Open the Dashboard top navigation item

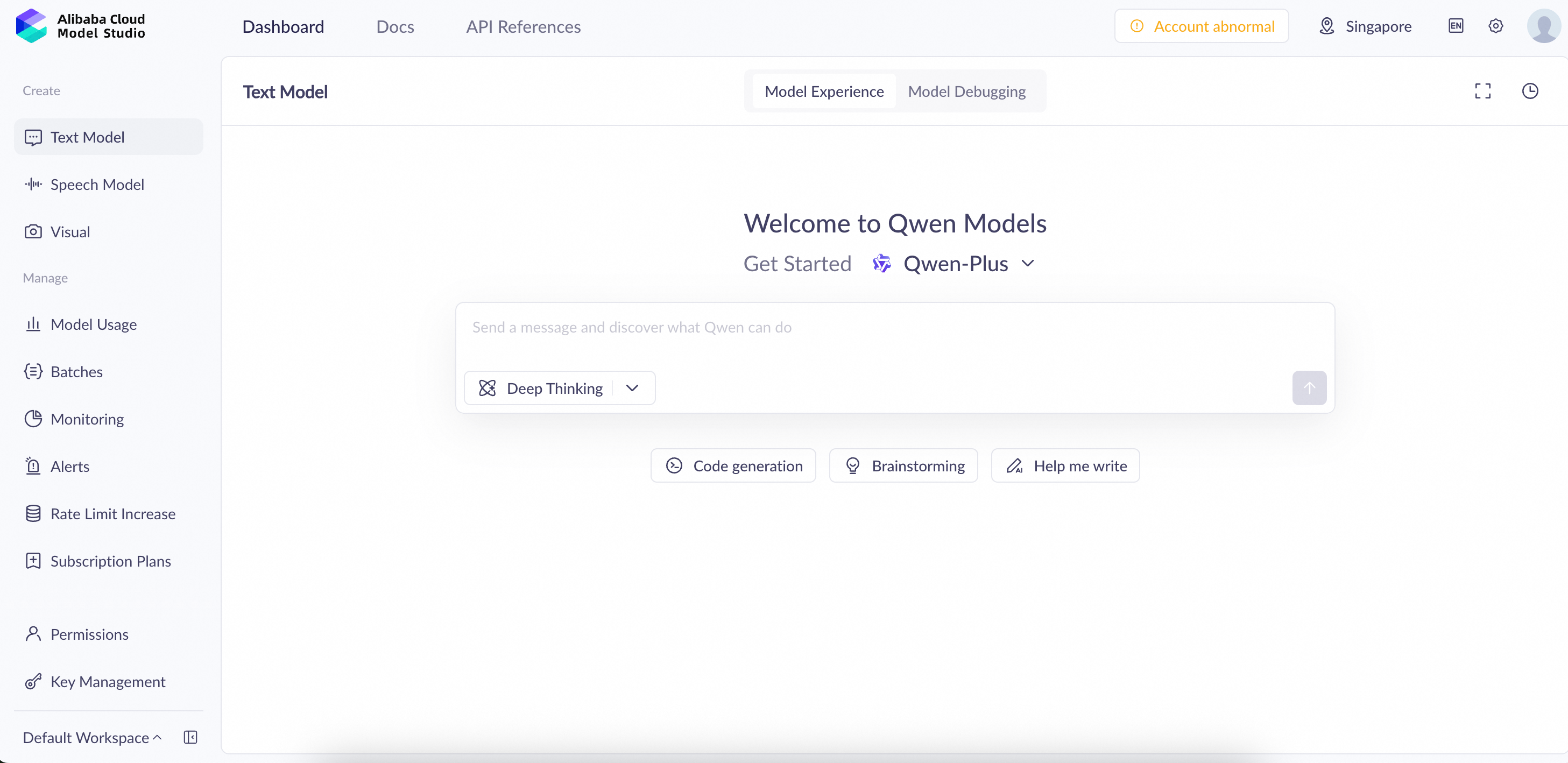click(283, 26)
